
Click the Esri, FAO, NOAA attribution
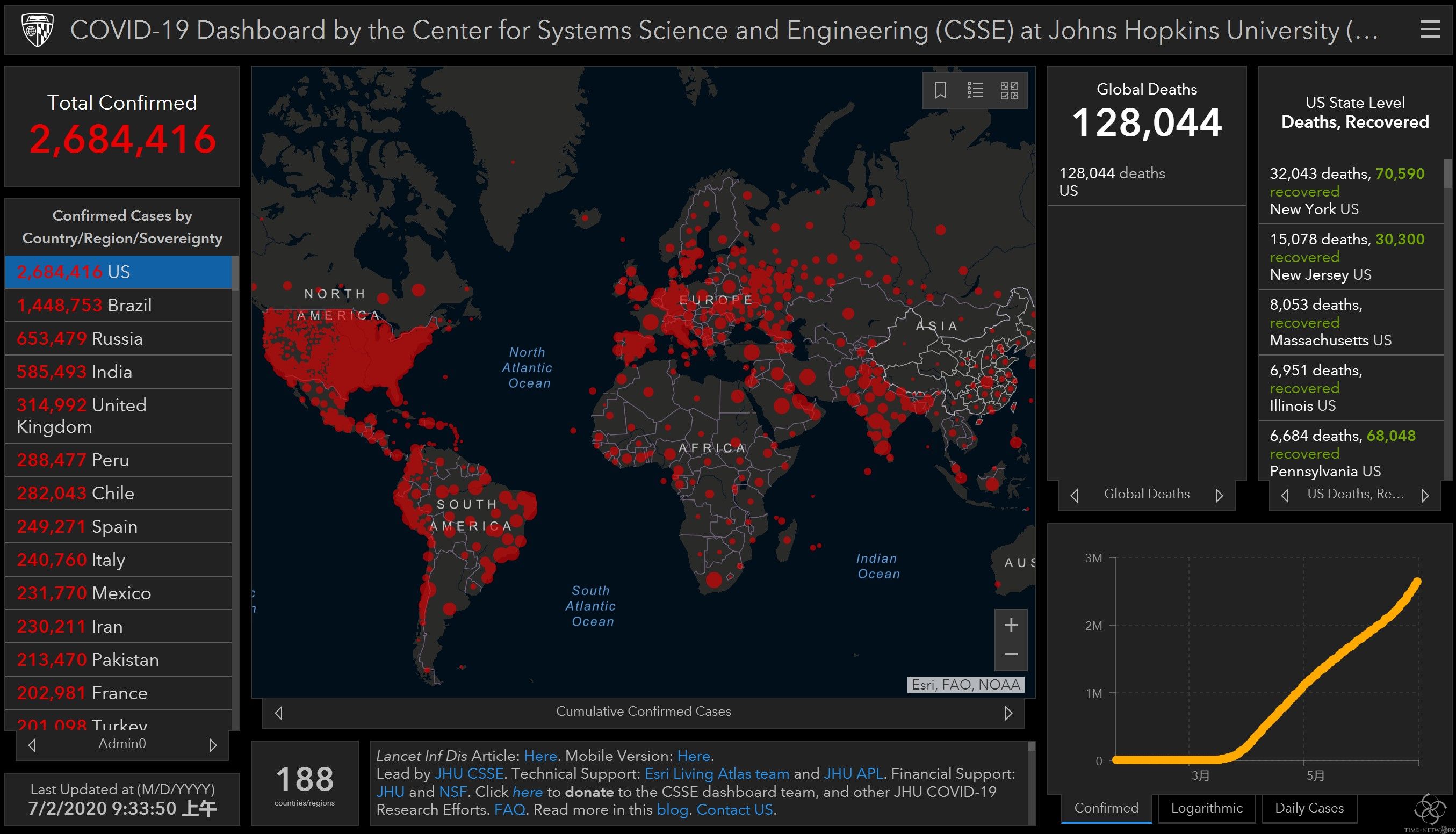965,685
